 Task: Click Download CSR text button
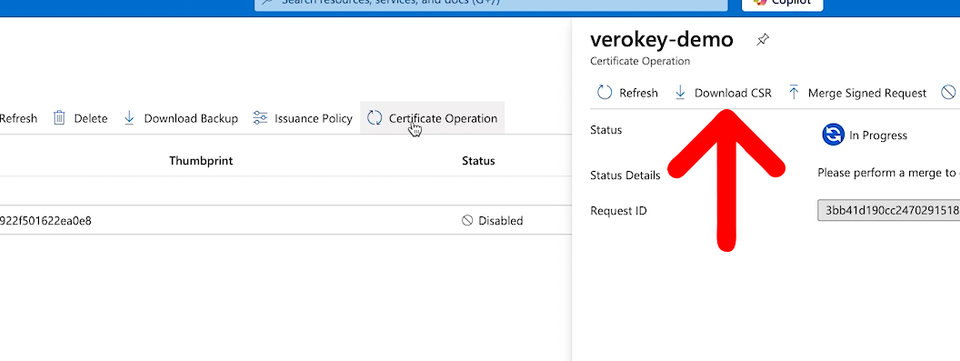(733, 93)
